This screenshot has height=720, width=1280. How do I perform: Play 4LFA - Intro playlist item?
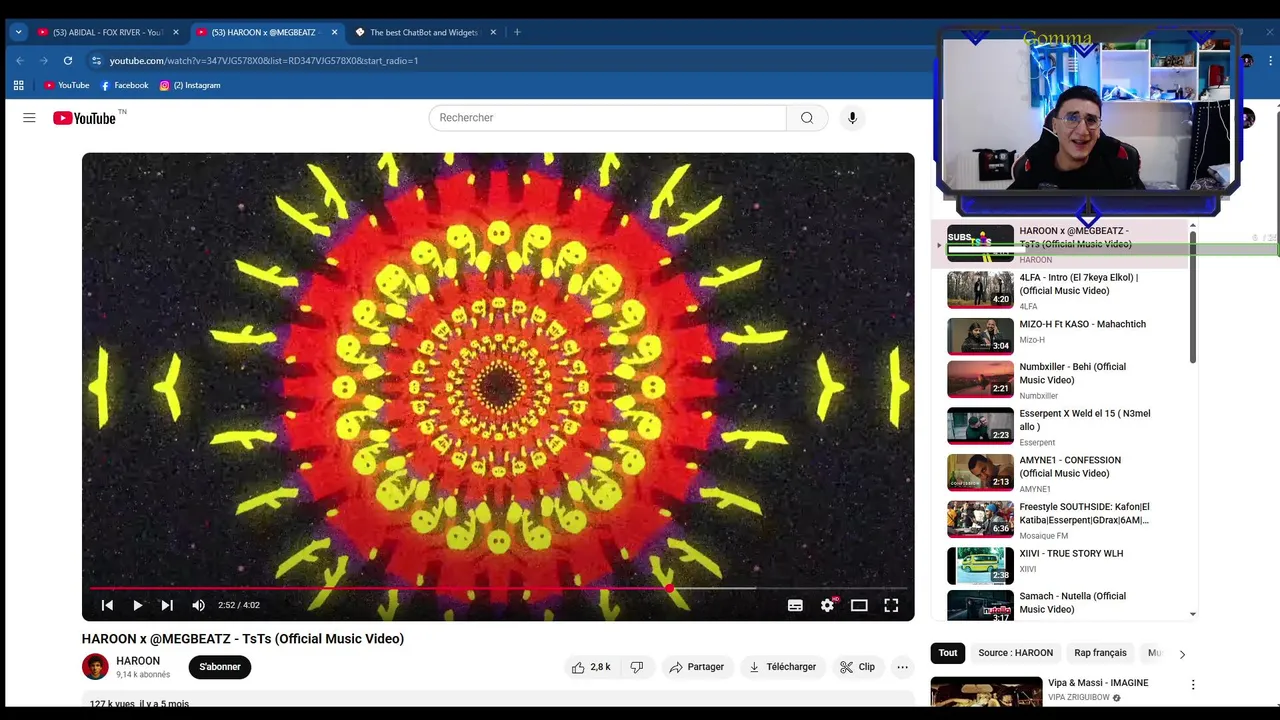tap(1061, 290)
